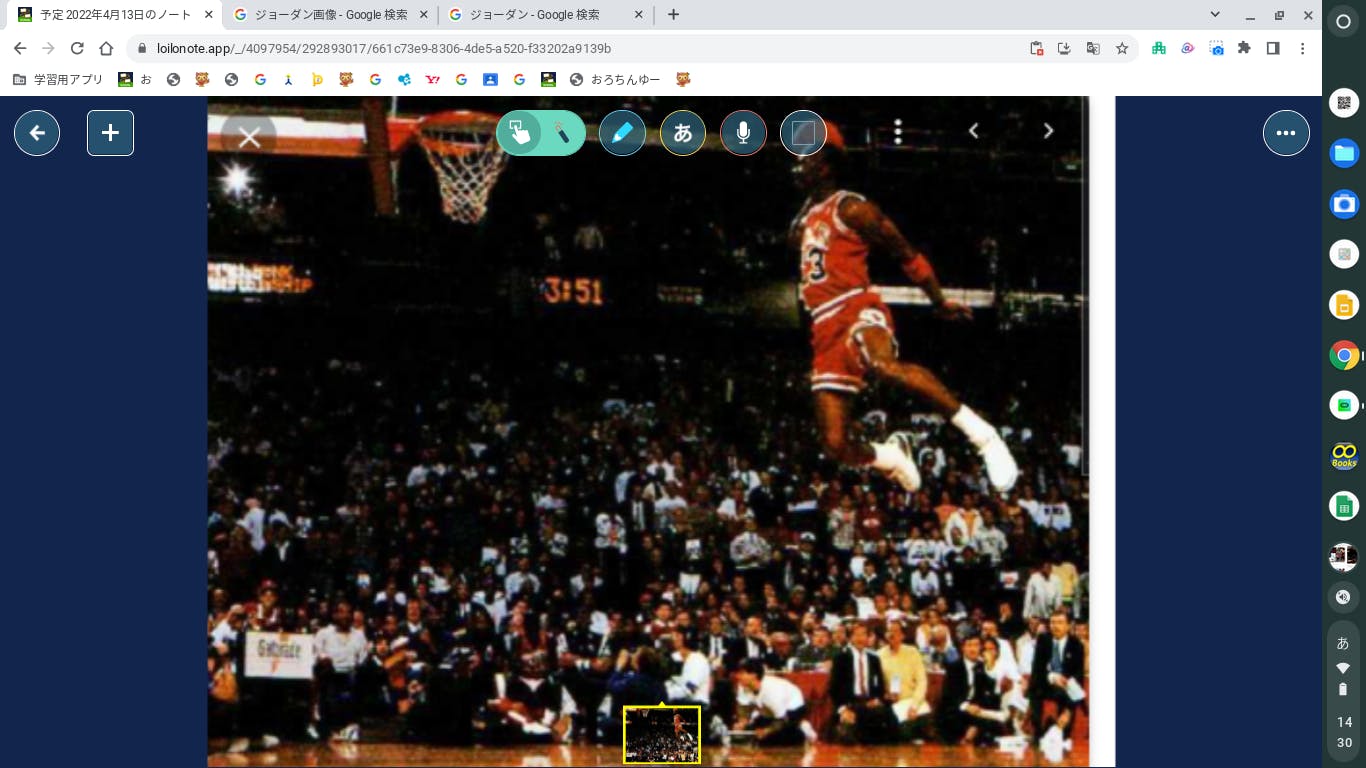The height and width of the screenshot is (768, 1366).
Task: Open the Files app in the shelf
Action: click(x=1344, y=153)
